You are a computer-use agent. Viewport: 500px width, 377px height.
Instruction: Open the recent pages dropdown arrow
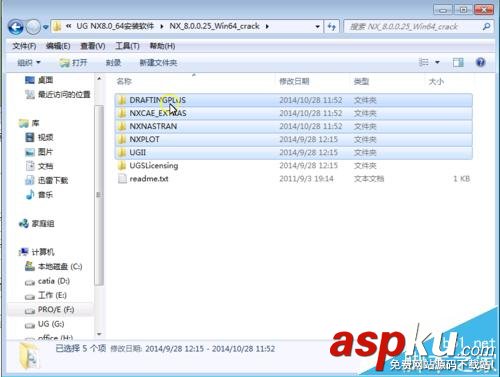point(45,27)
